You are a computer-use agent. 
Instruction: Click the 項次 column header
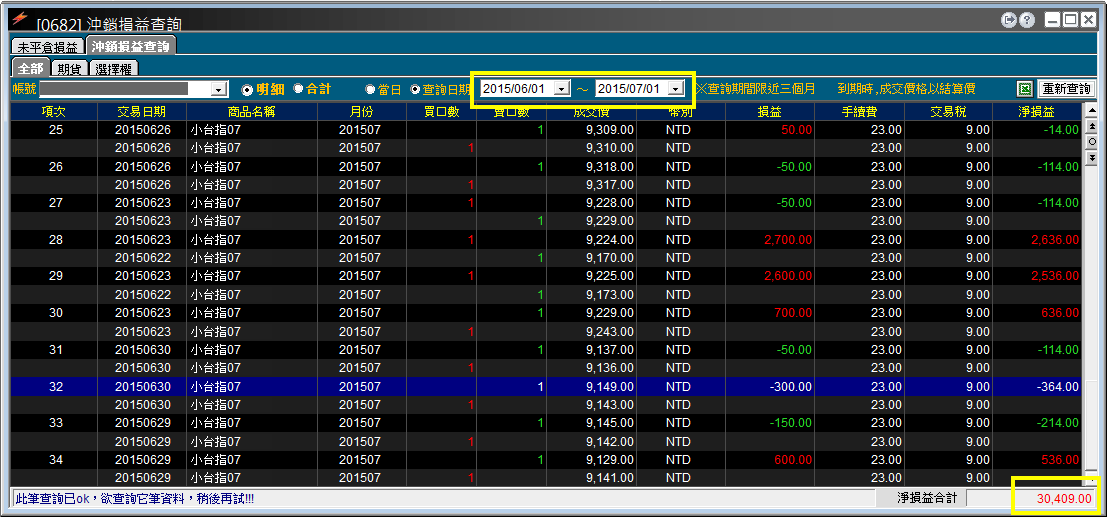pyautogui.click(x=53, y=112)
